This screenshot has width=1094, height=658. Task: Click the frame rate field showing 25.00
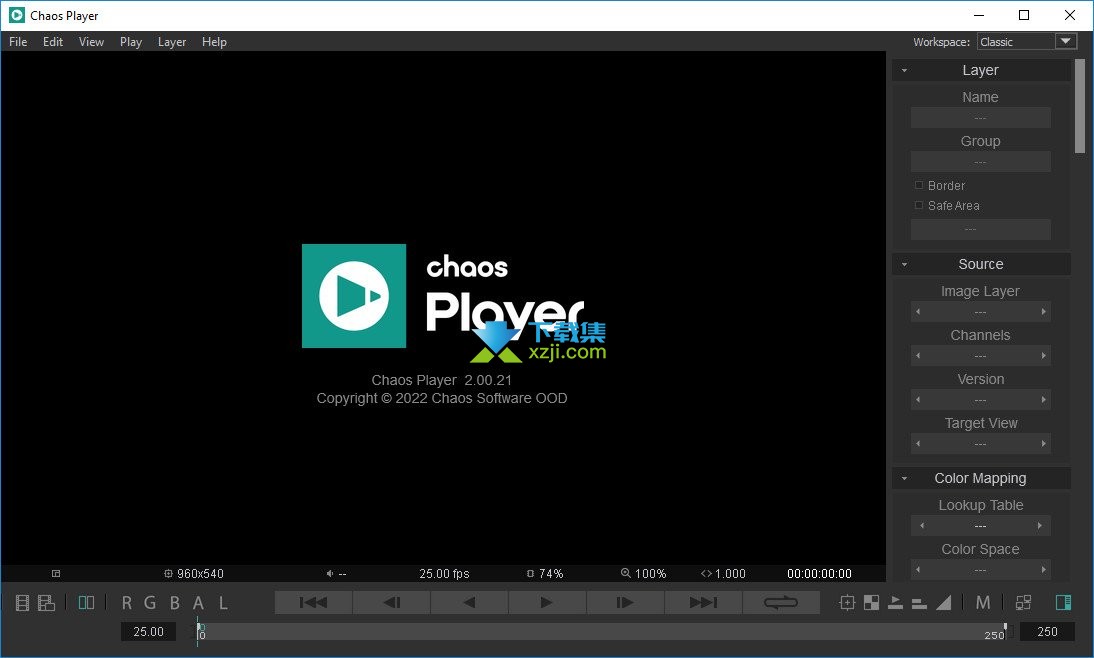pyautogui.click(x=149, y=631)
